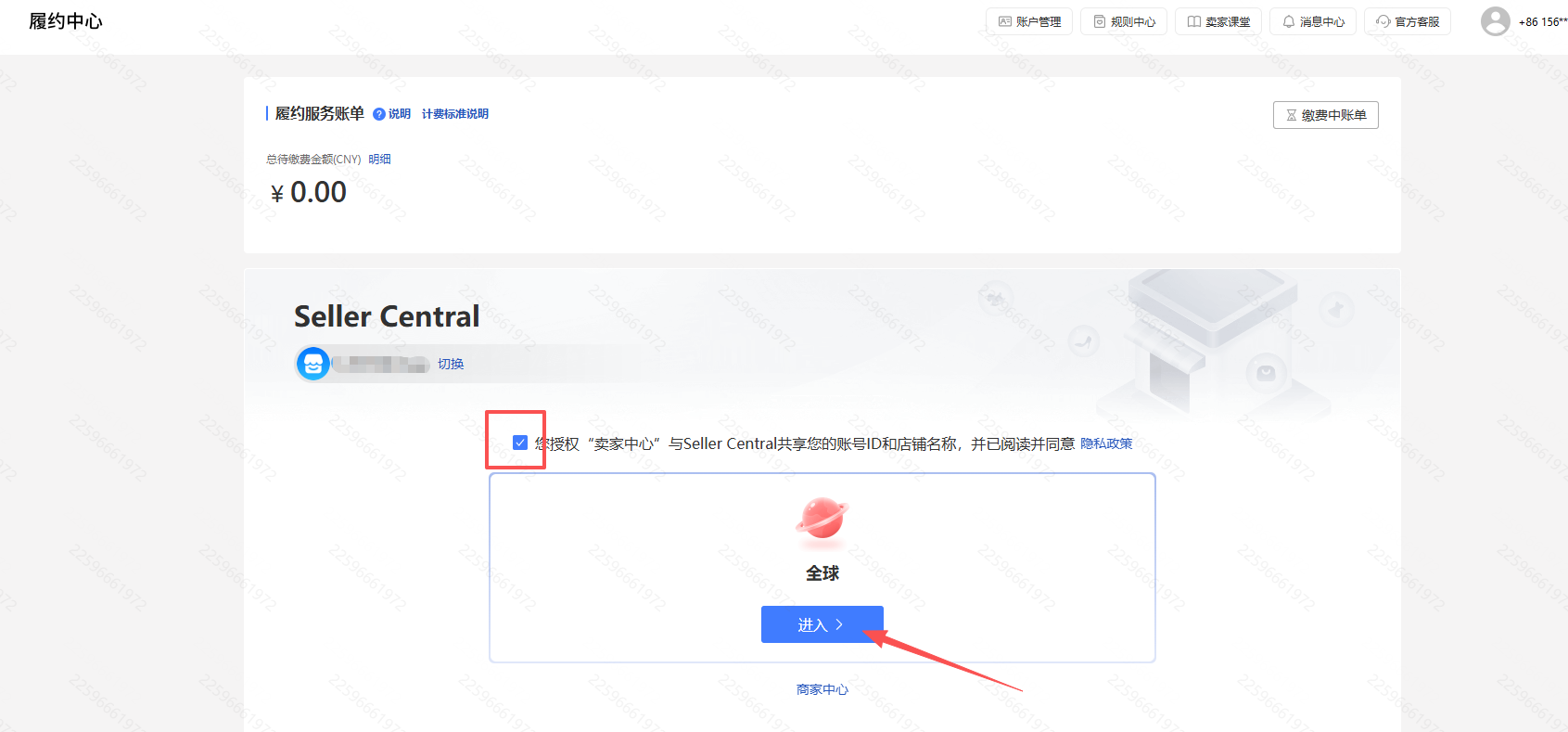Screen dimensions: 1568x732
Task: Open 规则中心 in the top bar
Action: [1123, 21]
